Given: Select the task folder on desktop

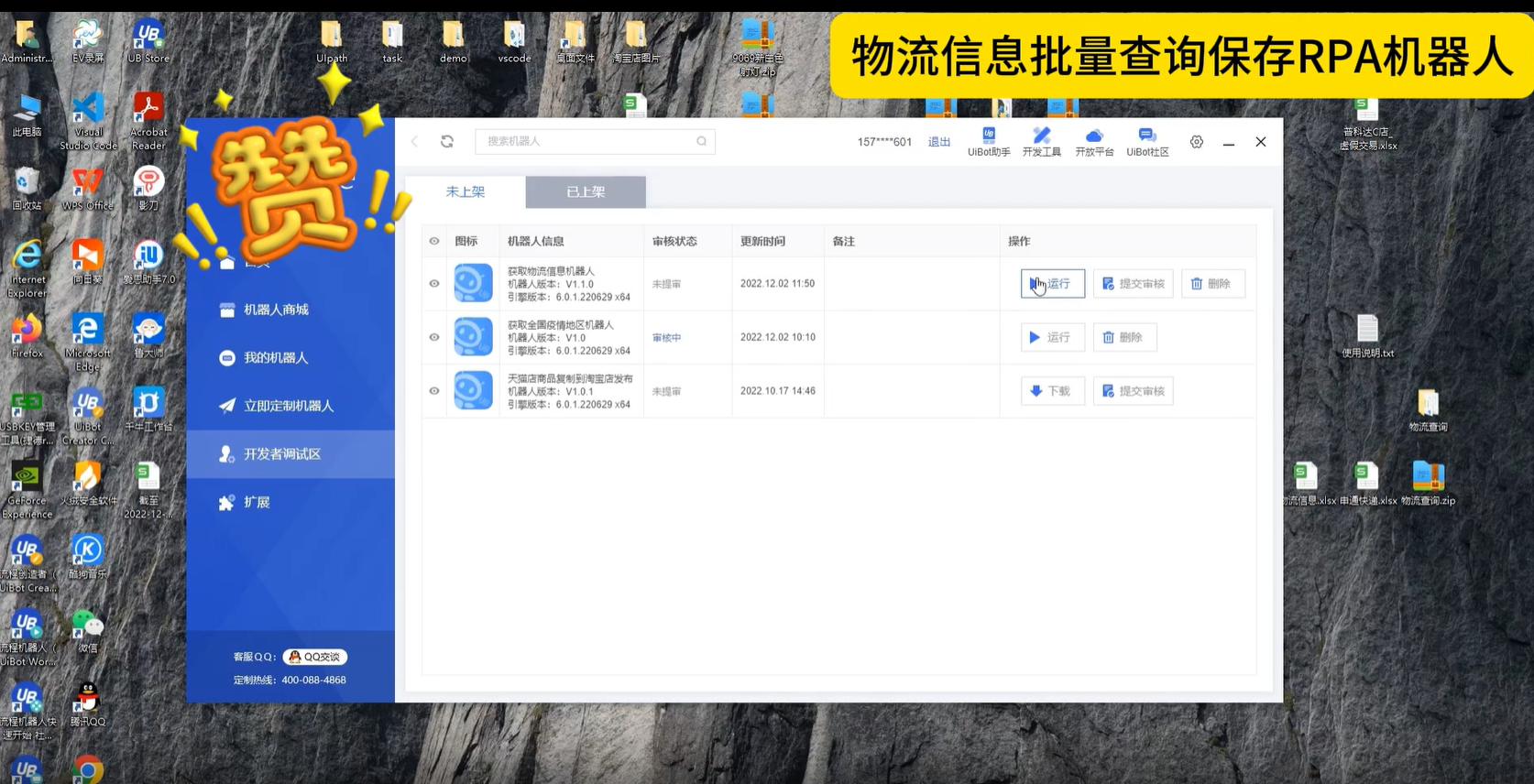Looking at the screenshot, I should click(x=392, y=41).
